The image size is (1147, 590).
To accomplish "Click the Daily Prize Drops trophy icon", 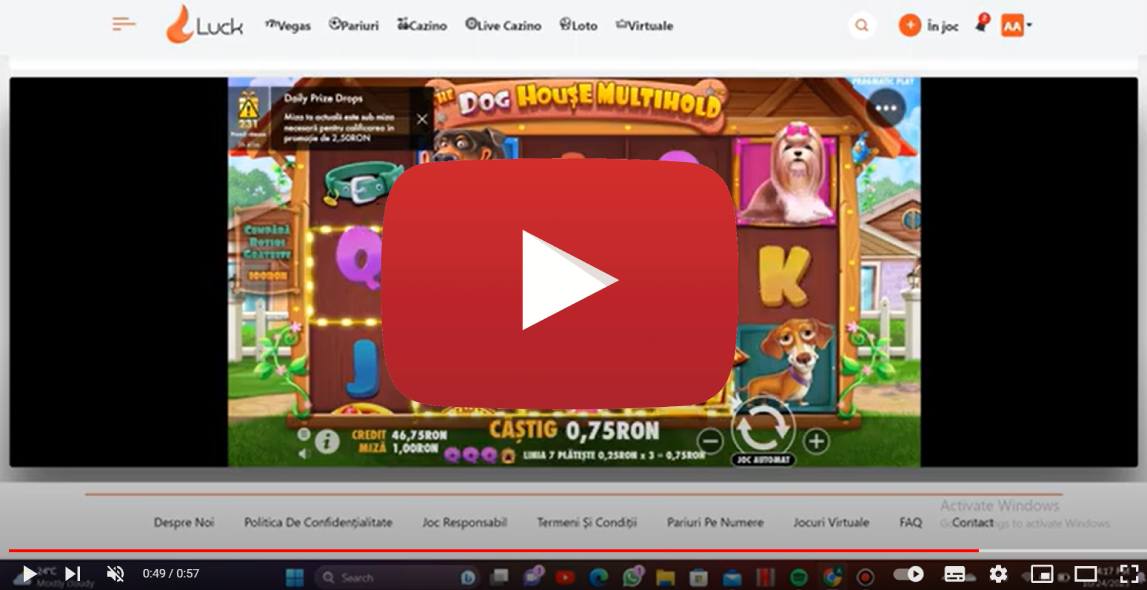I will 249,108.
